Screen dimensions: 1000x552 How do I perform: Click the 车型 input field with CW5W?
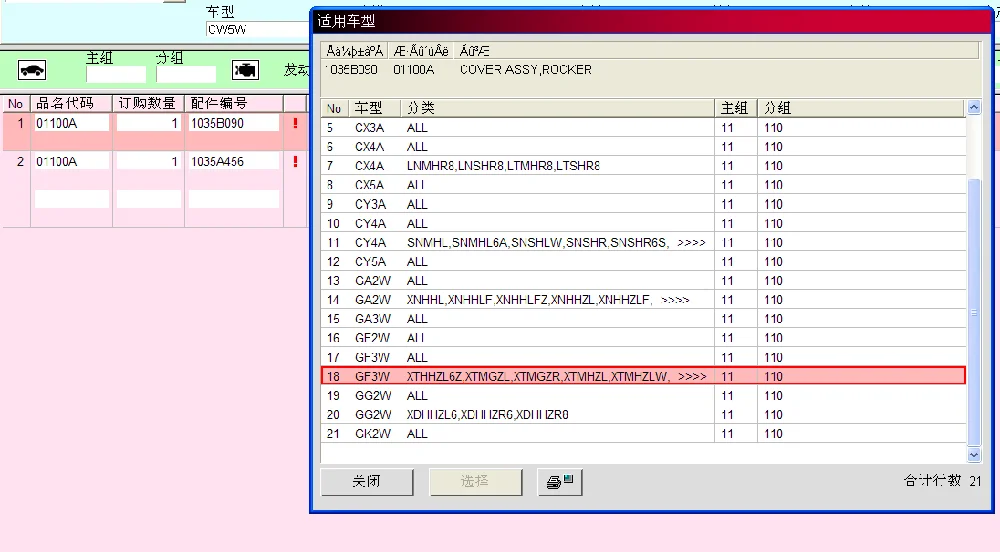(x=258, y=29)
